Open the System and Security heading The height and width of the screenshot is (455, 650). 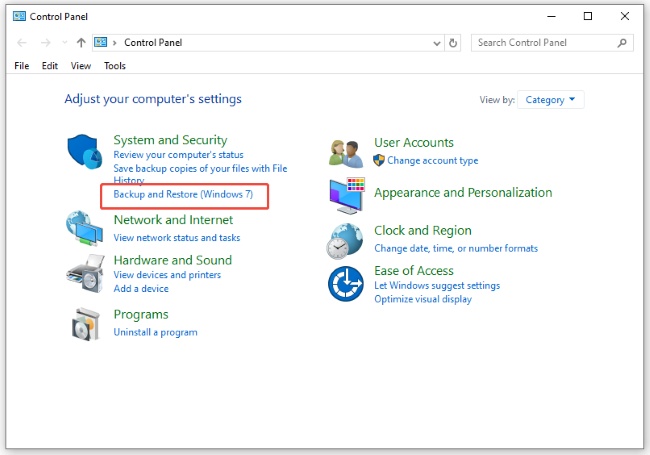[x=170, y=140]
